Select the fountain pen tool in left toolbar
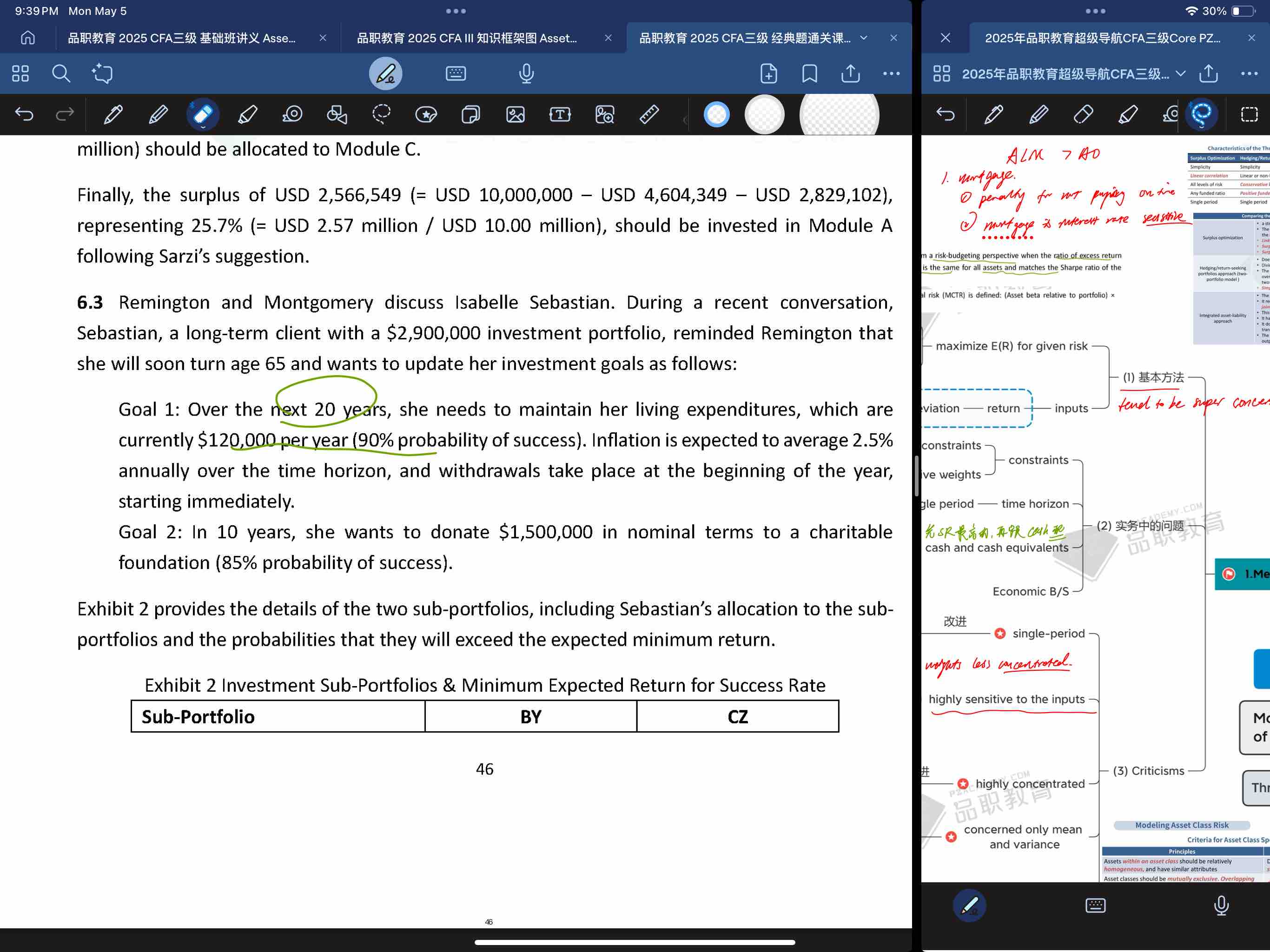The image size is (1270, 952). click(x=113, y=114)
